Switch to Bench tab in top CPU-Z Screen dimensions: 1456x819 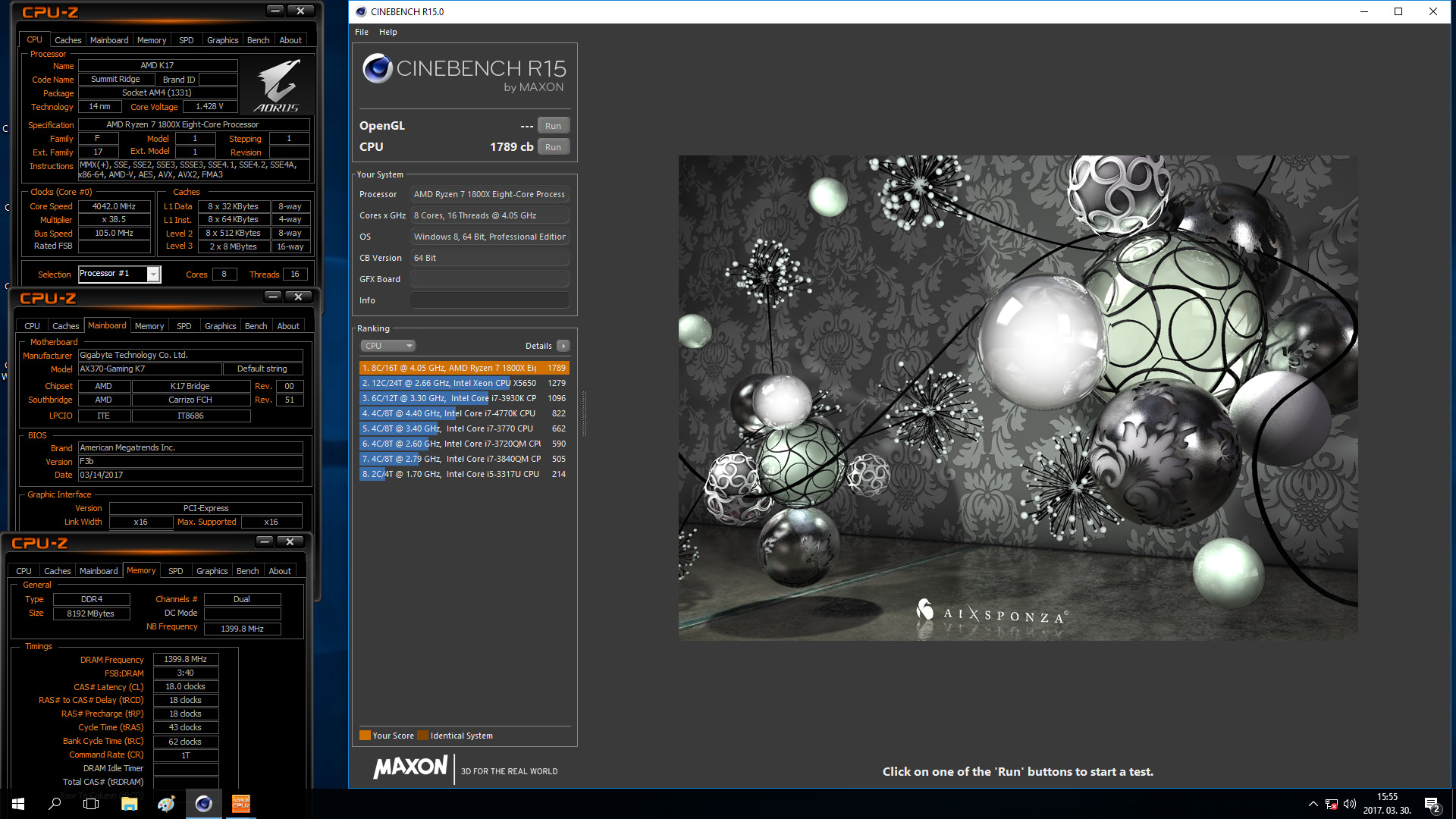coord(258,40)
